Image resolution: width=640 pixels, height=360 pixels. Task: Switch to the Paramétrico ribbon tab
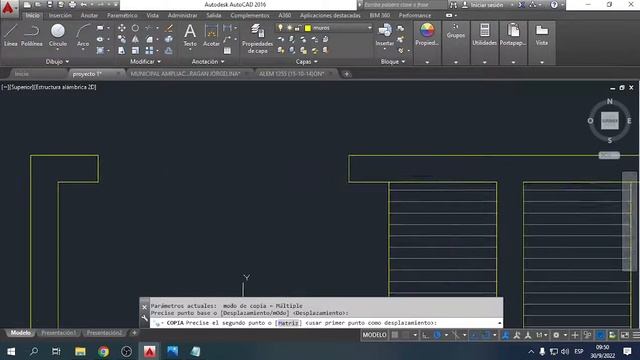click(x=122, y=16)
